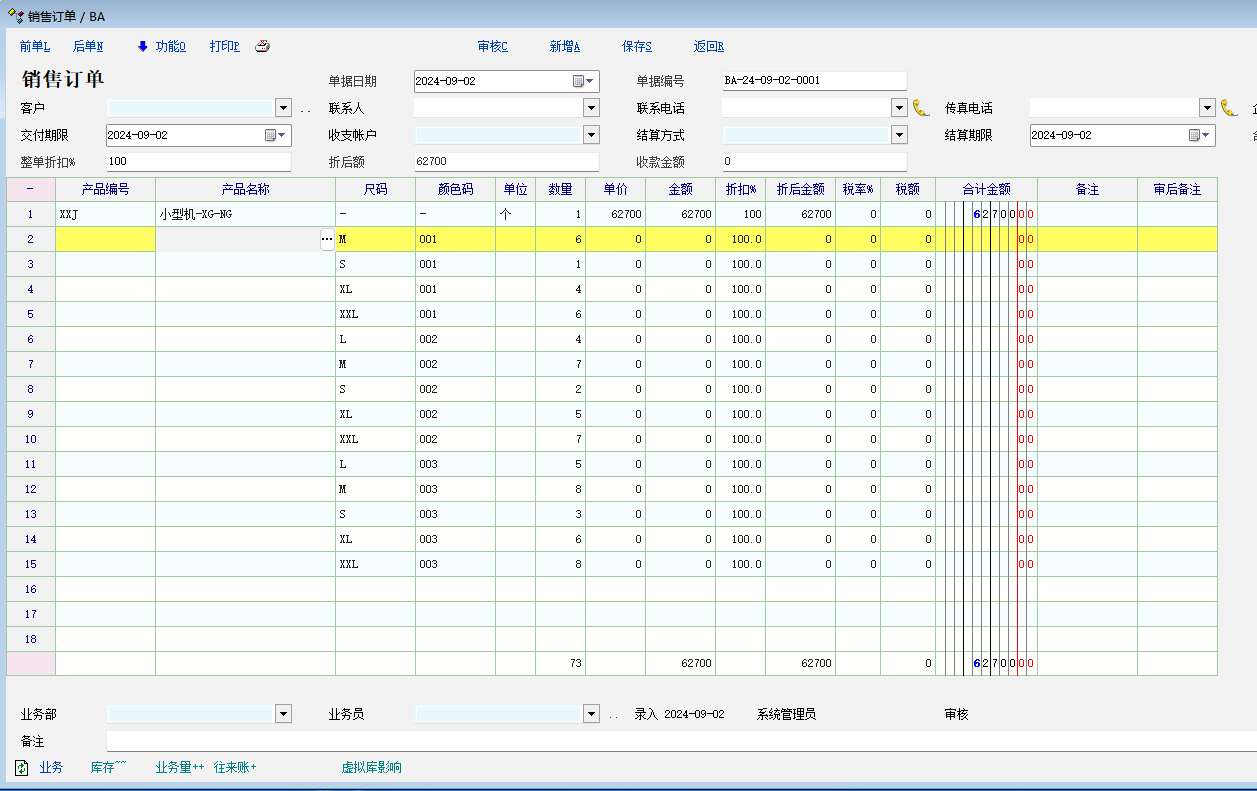The height and width of the screenshot is (791, 1257).
Task: Click the blue down-arrow 功能 icon
Action: 143,46
